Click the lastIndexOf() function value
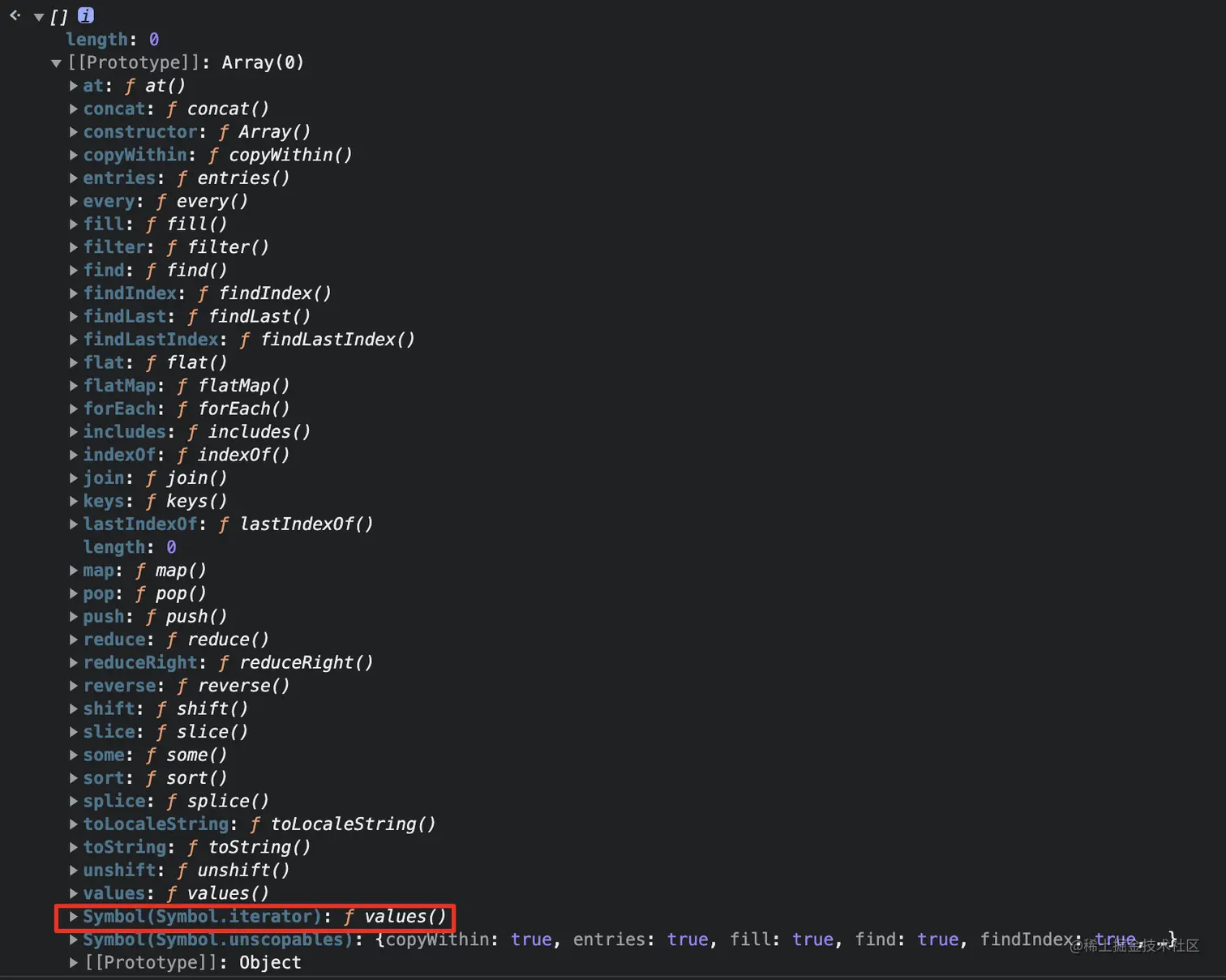This screenshot has width=1226, height=980. (x=306, y=524)
